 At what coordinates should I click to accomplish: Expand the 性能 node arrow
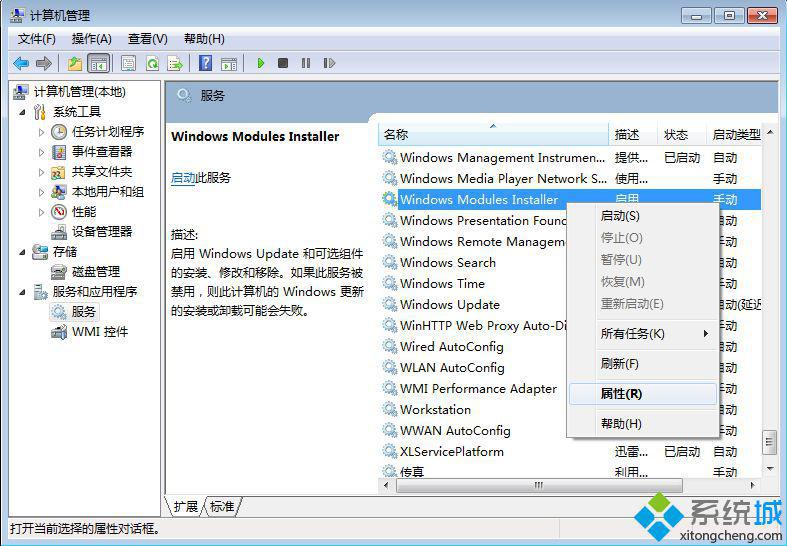point(42,212)
